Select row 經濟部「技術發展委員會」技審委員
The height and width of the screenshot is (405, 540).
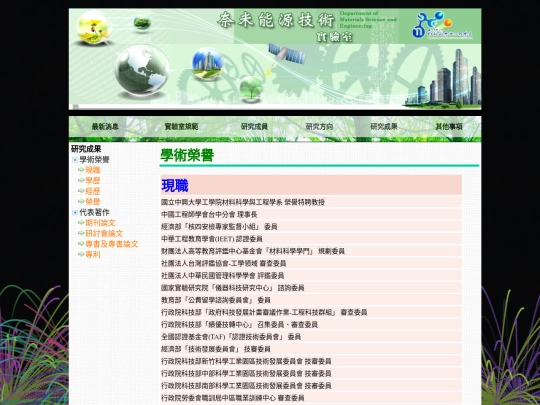click(x=311, y=349)
